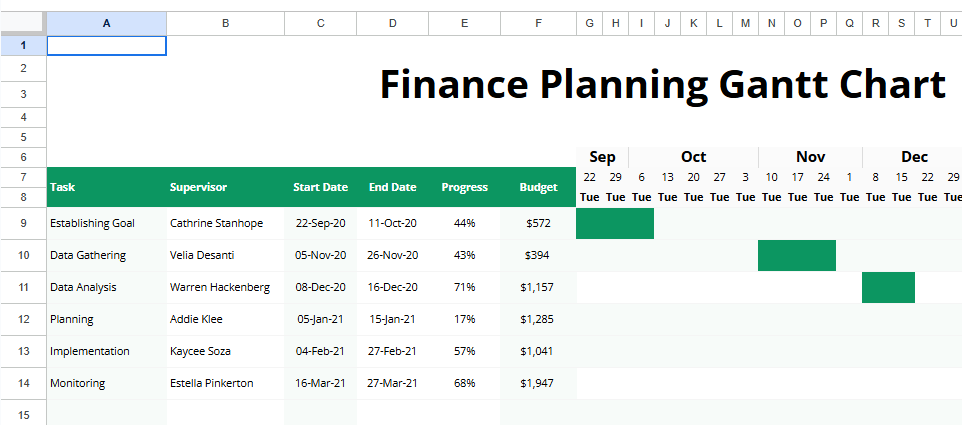Select the 08-Dec-20 start date cell
This screenshot has height=425, width=962.
pyautogui.click(x=321, y=287)
